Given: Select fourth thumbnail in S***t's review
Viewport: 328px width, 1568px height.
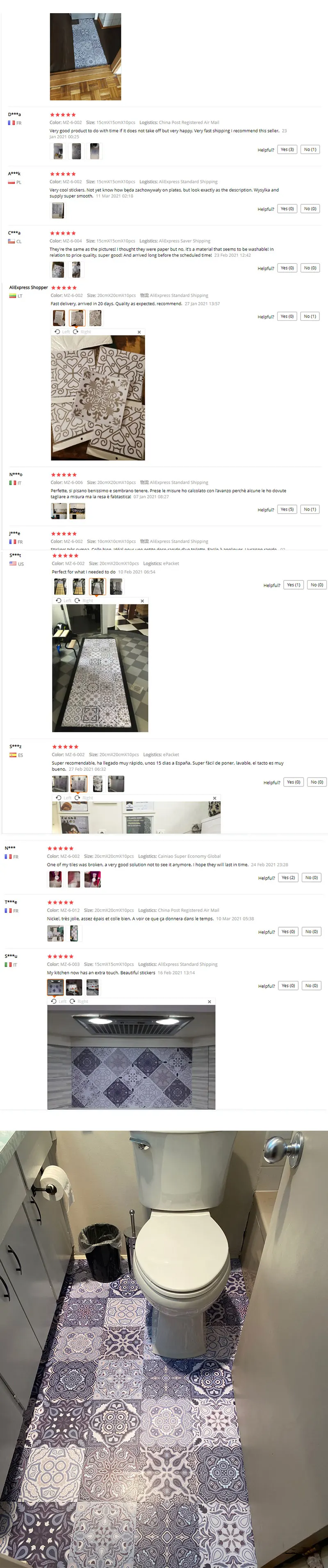Looking at the screenshot, I should coord(116,586).
